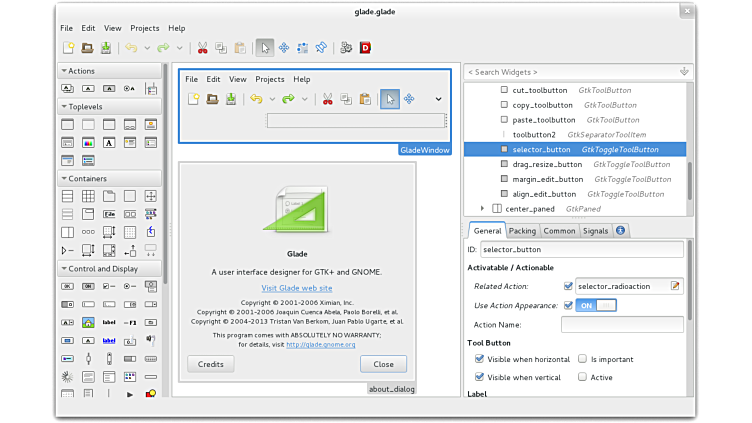Image resolution: width=752 pixels, height=423 pixels.
Task: Click the Undo arrow in main toolbar
Action: pyautogui.click(x=131, y=47)
